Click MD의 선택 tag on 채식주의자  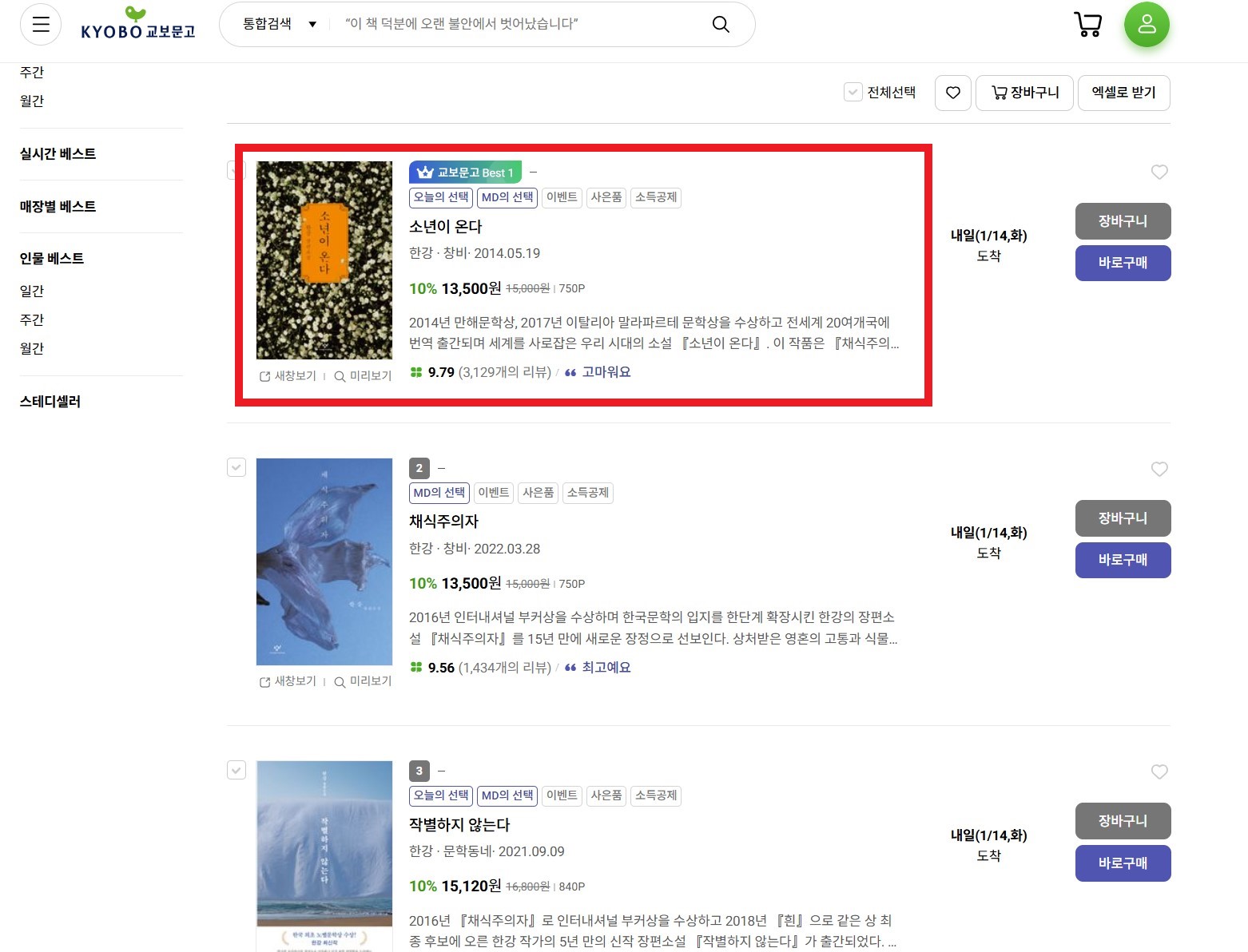[x=439, y=493]
